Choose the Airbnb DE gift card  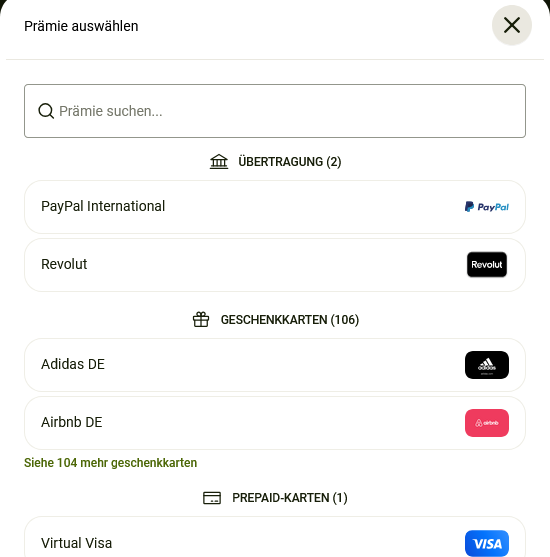pos(275,423)
